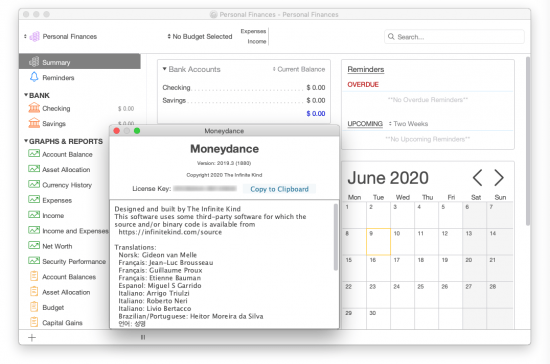Screen dimensions: 550x364
Task: Open the Current Balance dropdown
Action: pos(299,69)
